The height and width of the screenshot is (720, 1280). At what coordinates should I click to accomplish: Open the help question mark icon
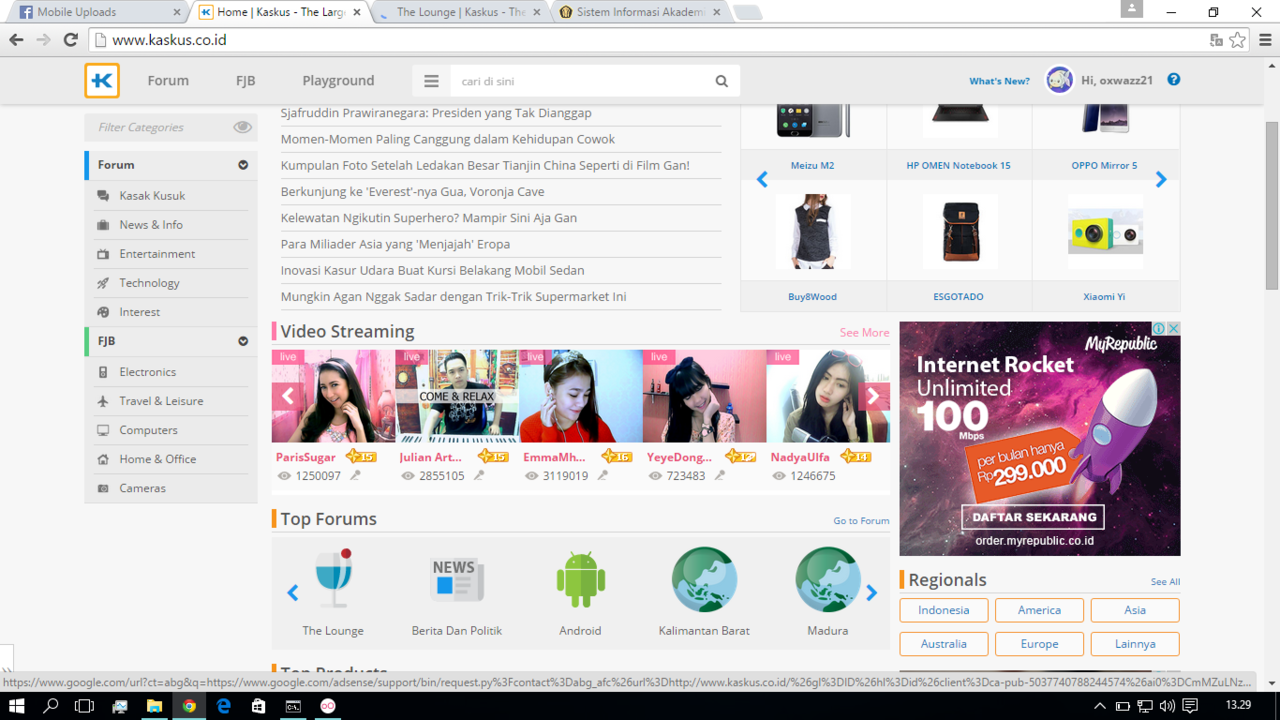point(1174,80)
